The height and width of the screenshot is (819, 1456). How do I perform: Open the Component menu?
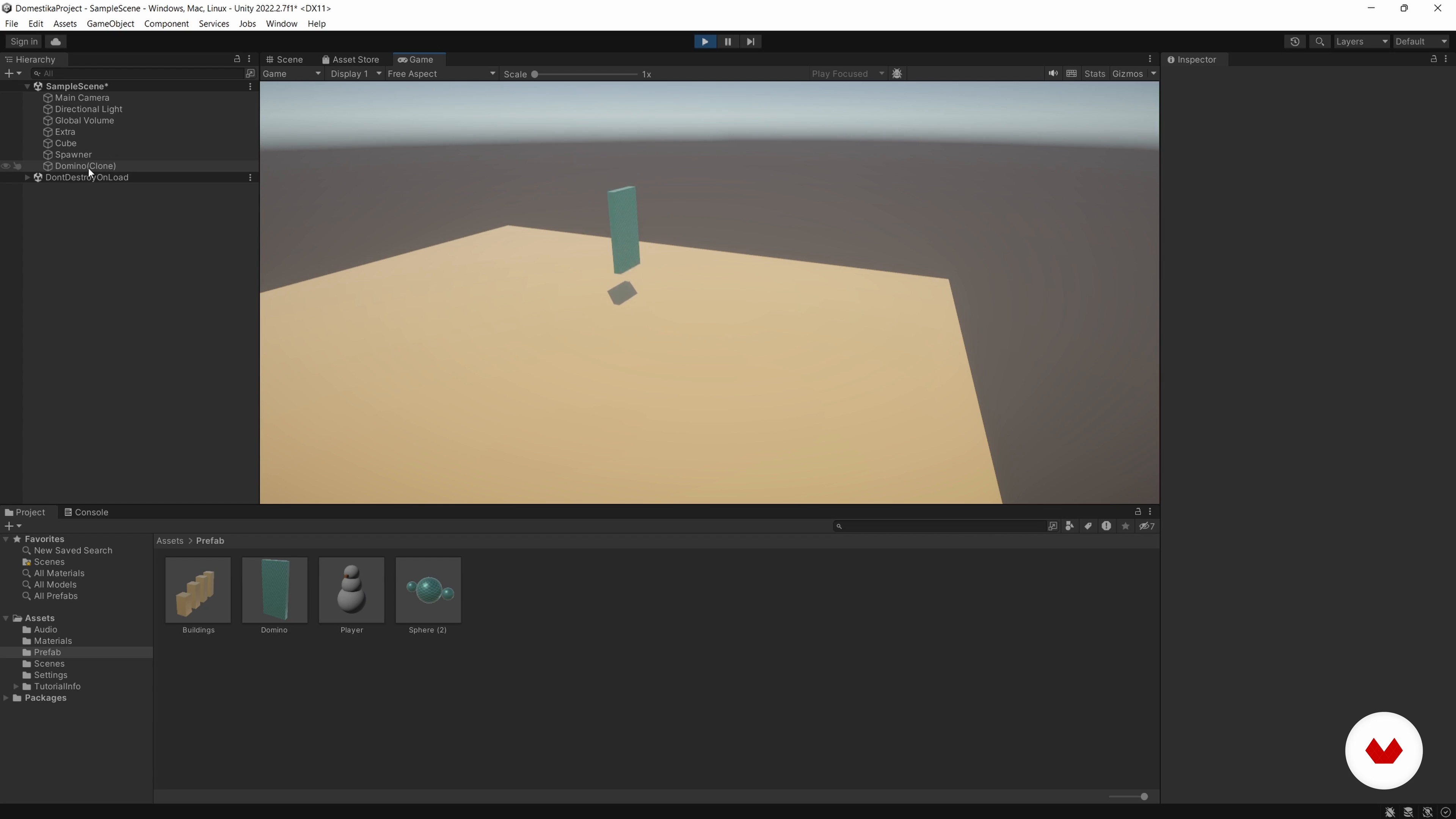166,24
